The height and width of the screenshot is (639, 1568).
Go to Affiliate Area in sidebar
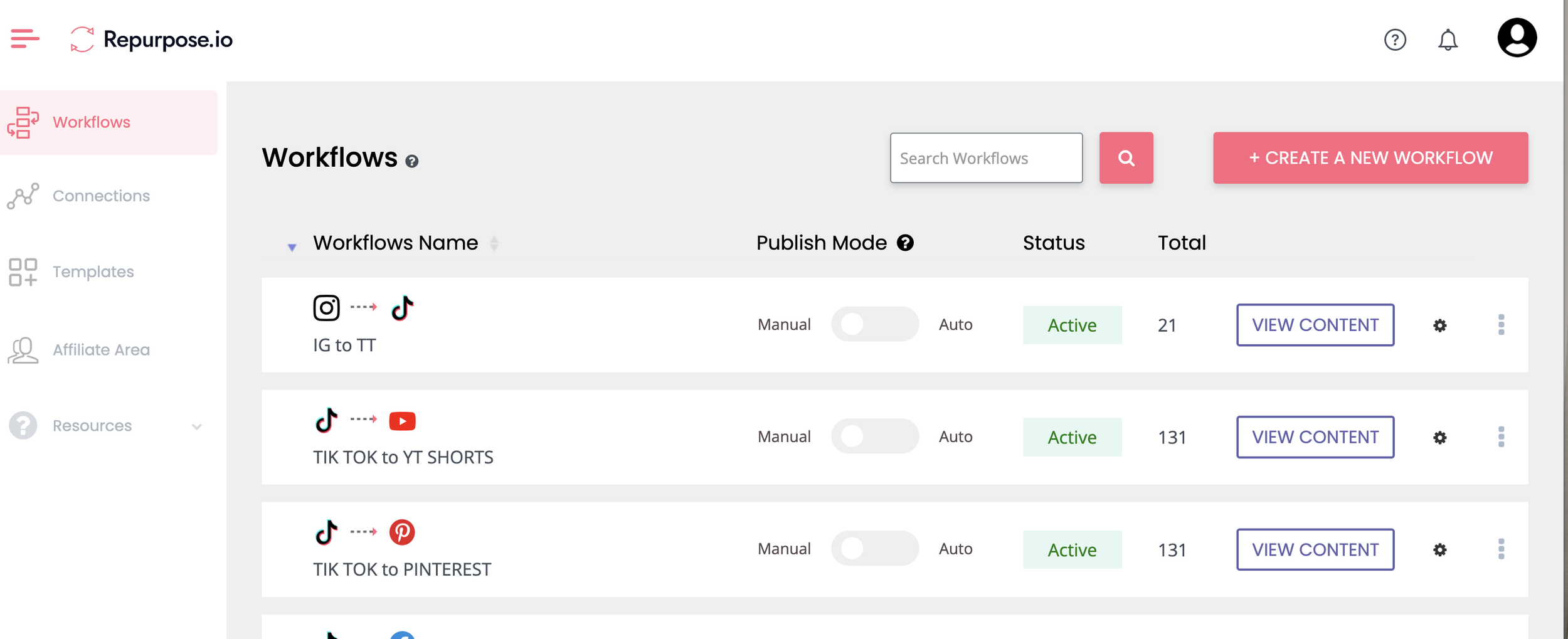[101, 350]
